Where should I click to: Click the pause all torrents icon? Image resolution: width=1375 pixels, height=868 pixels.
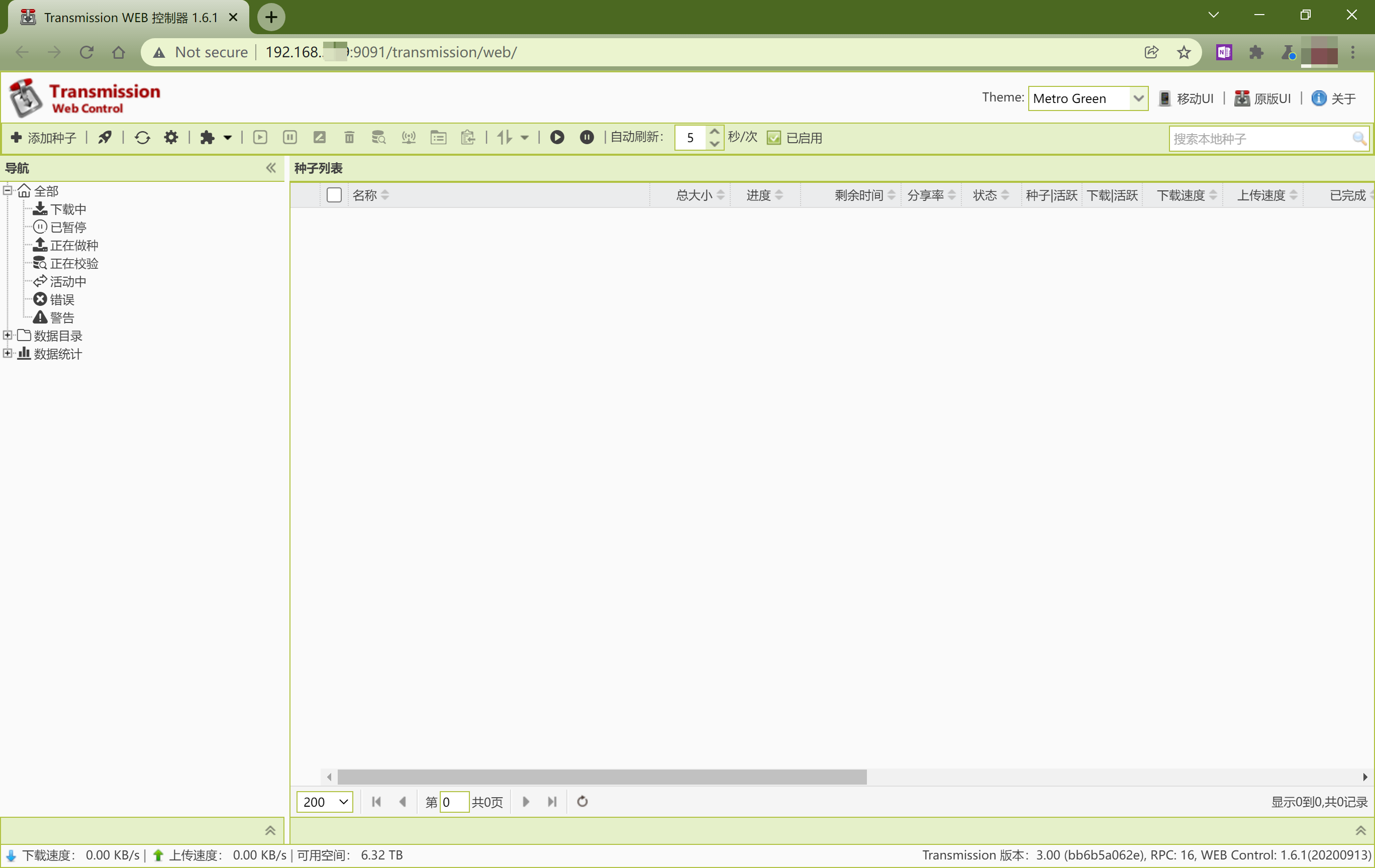[586, 138]
